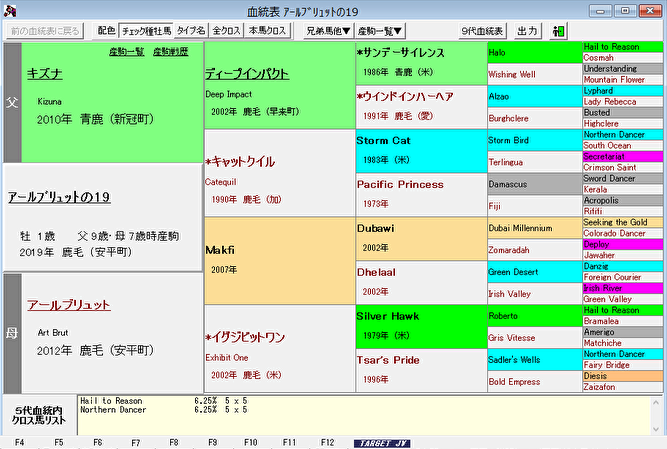The width and height of the screenshot is (667, 449).
Task: Click the Deploy magenta cell
Action: tap(623, 244)
